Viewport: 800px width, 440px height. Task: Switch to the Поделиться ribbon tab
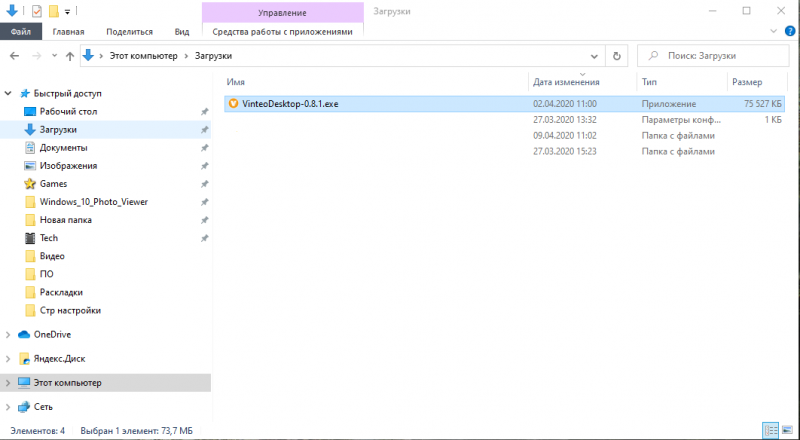pos(130,32)
